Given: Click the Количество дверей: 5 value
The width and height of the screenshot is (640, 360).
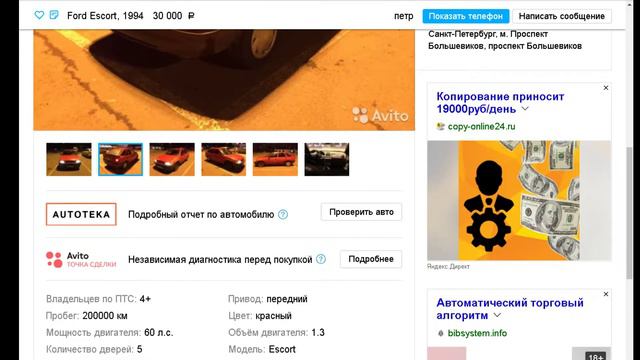Looking at the screenshot, I should [140, 349].
